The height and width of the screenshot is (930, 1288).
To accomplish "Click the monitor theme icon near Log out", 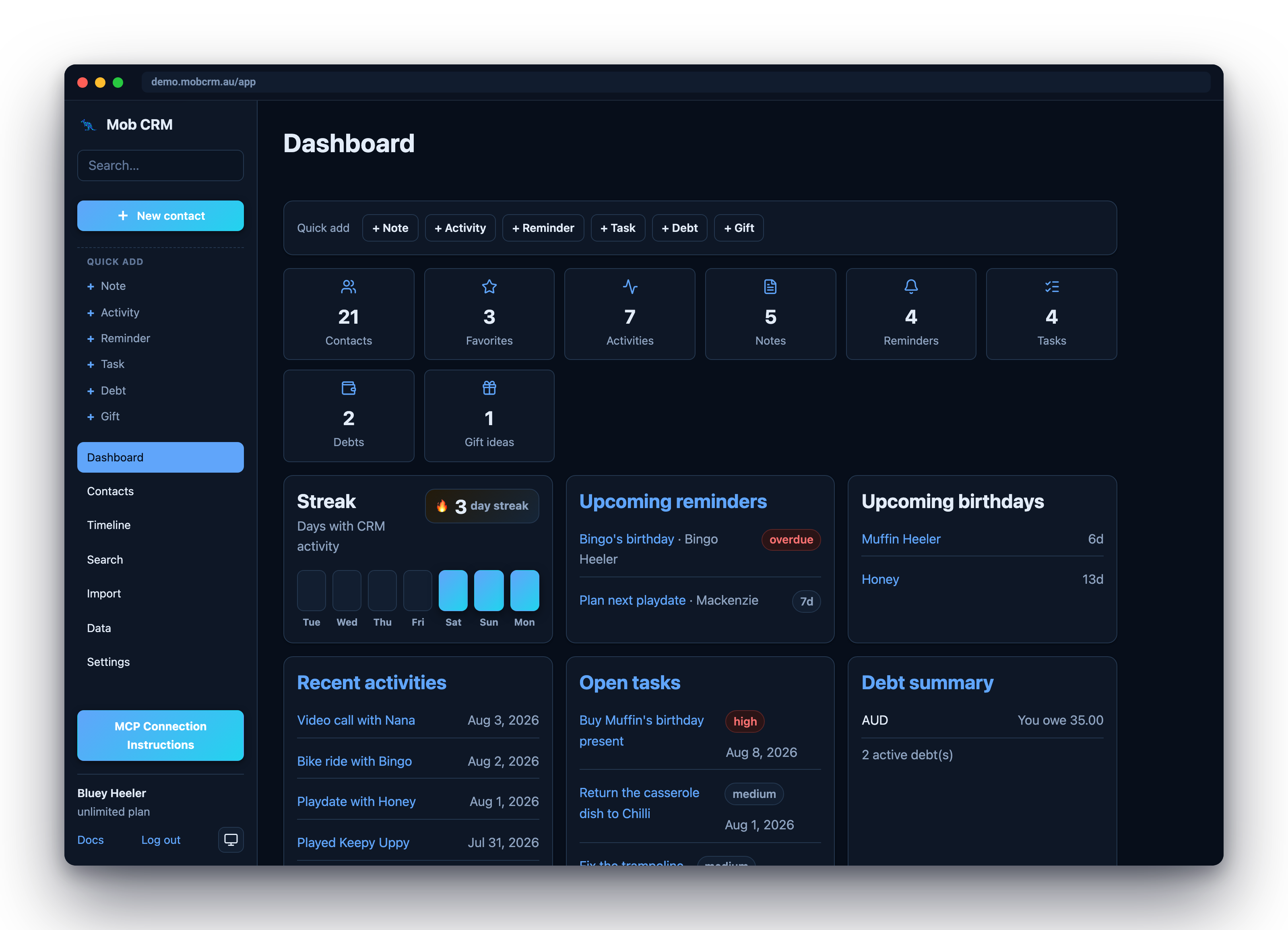I will click(x=231, y=840).
